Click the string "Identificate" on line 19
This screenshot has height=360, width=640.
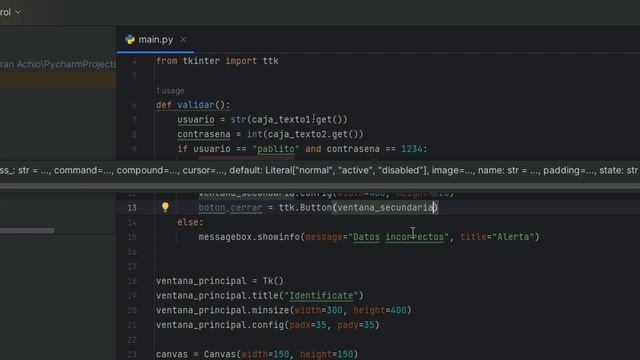pos(321,296)
